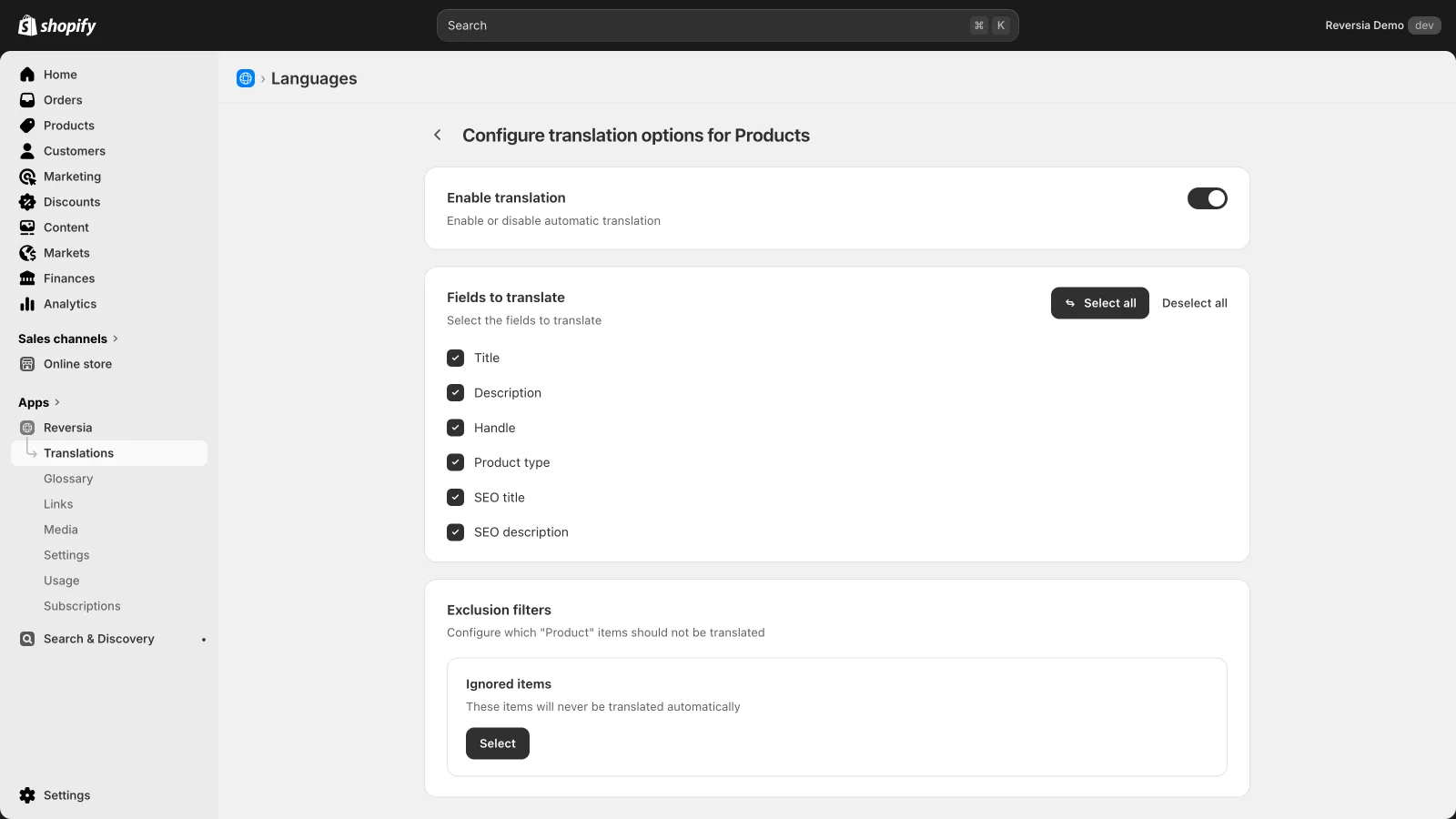Image resolution: width=1456 pixels, height=819 pixels.
Task: Click the Product type label
Action: [x=512, y=462]
